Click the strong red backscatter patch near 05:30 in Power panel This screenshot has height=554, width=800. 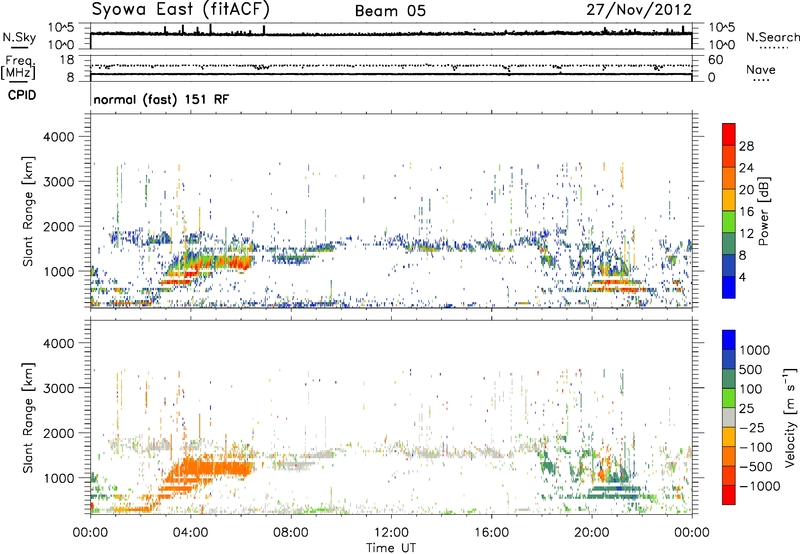coord(236,263)
